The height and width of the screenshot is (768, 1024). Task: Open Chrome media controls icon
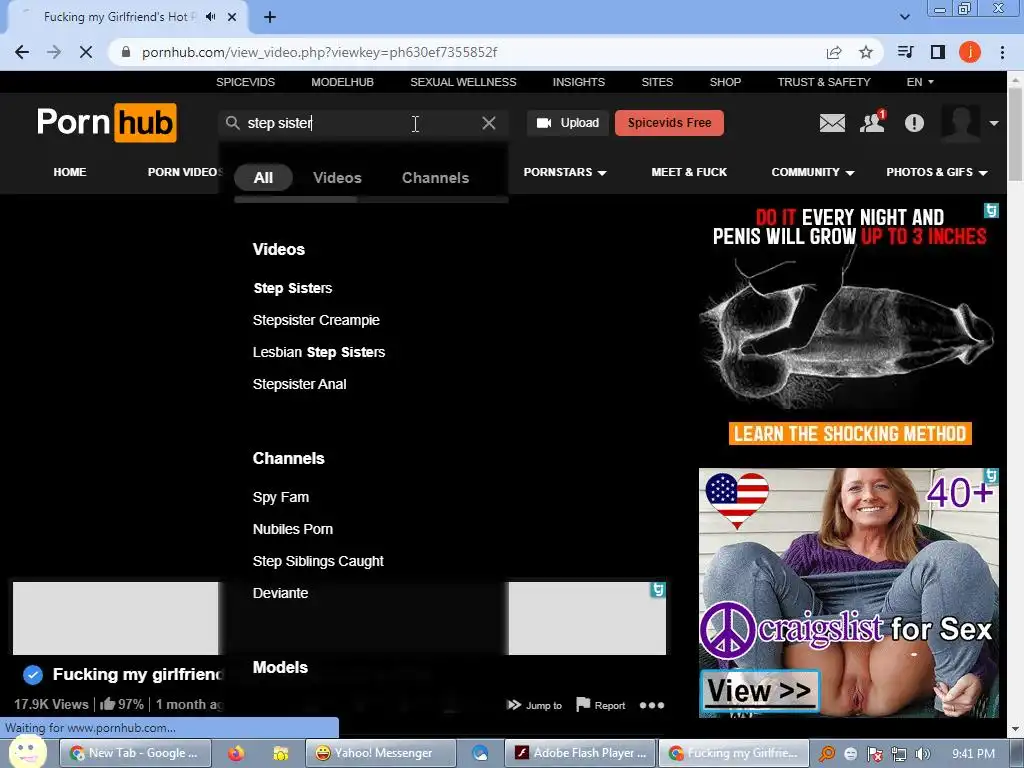905,52
